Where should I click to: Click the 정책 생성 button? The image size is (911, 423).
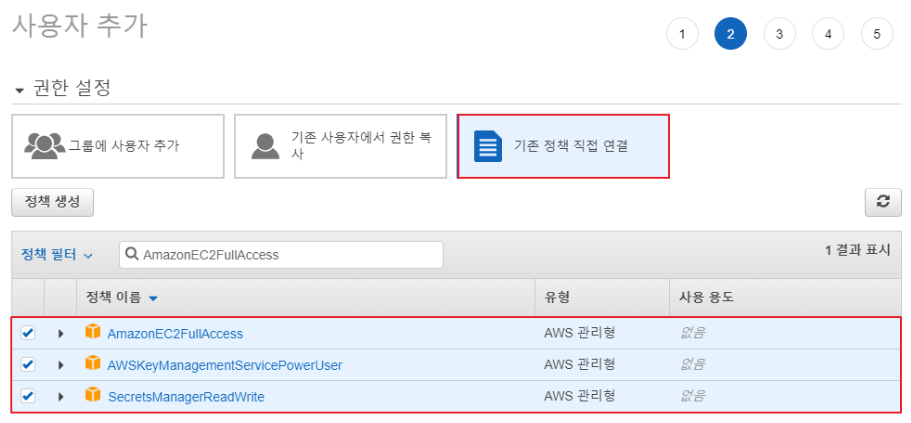tap(52, 202)
